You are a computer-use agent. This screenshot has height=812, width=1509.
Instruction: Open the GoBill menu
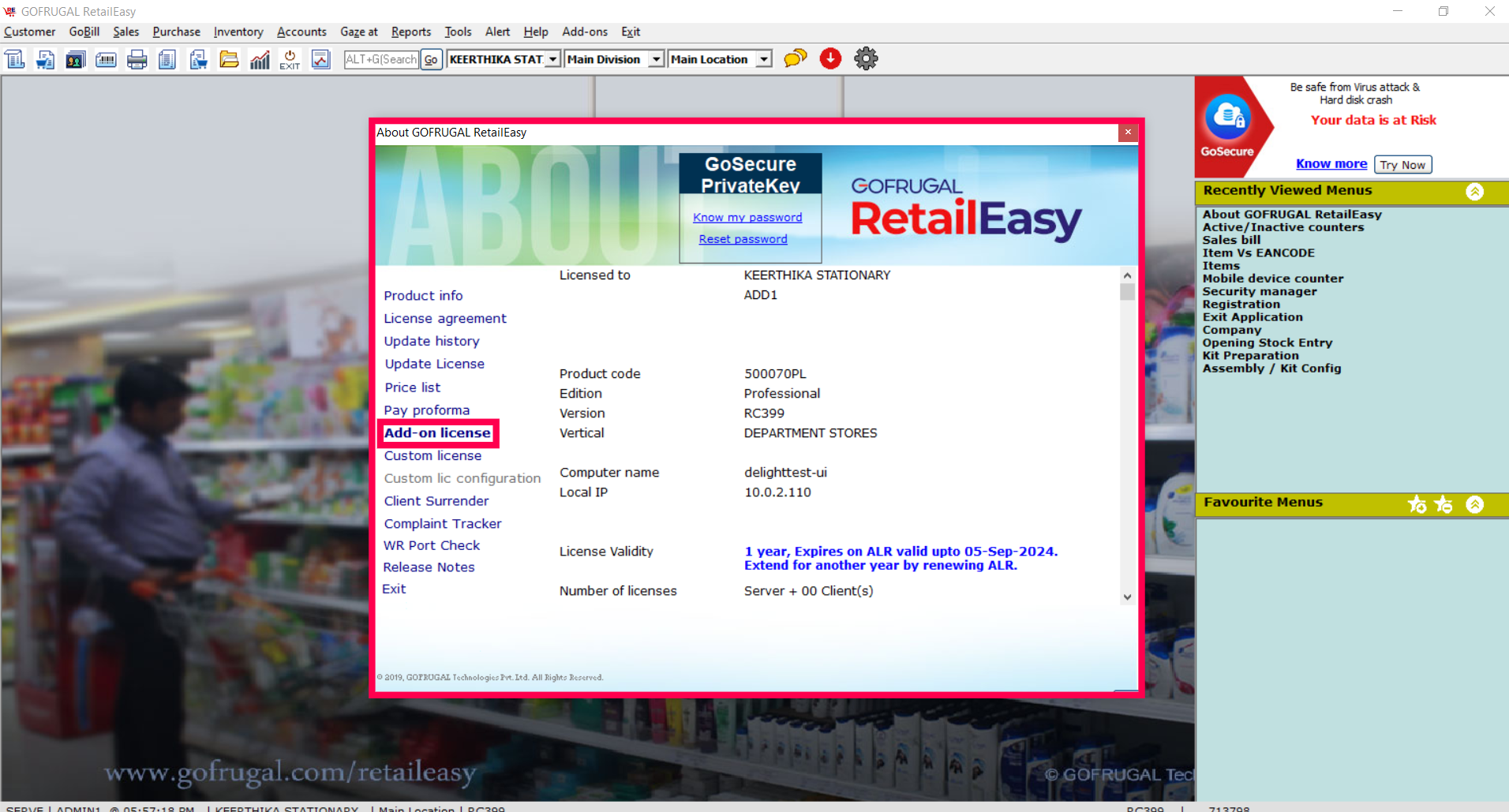(x=84, y=32)
